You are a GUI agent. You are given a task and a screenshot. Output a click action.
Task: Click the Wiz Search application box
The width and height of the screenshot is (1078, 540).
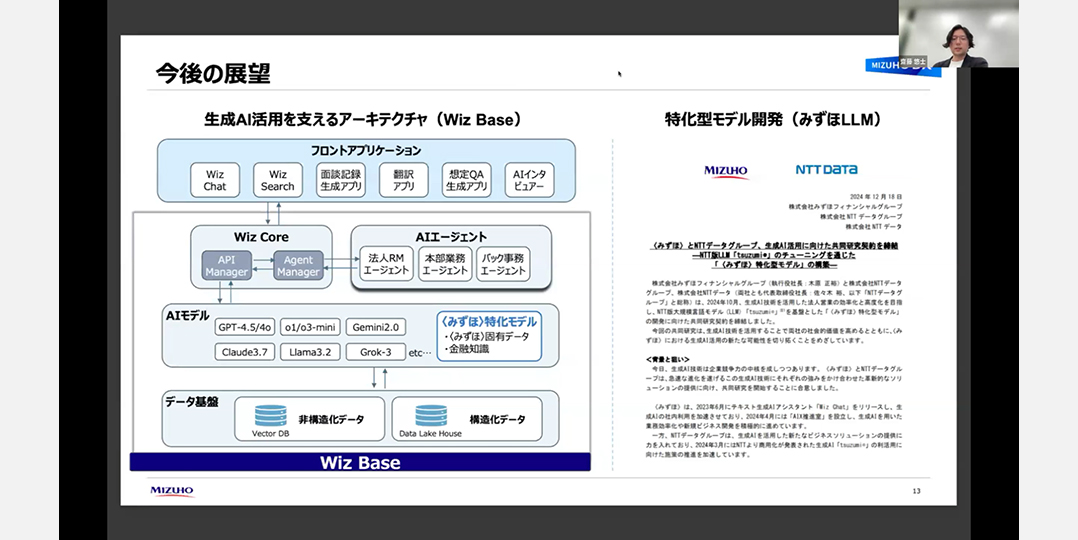(278, 180)
